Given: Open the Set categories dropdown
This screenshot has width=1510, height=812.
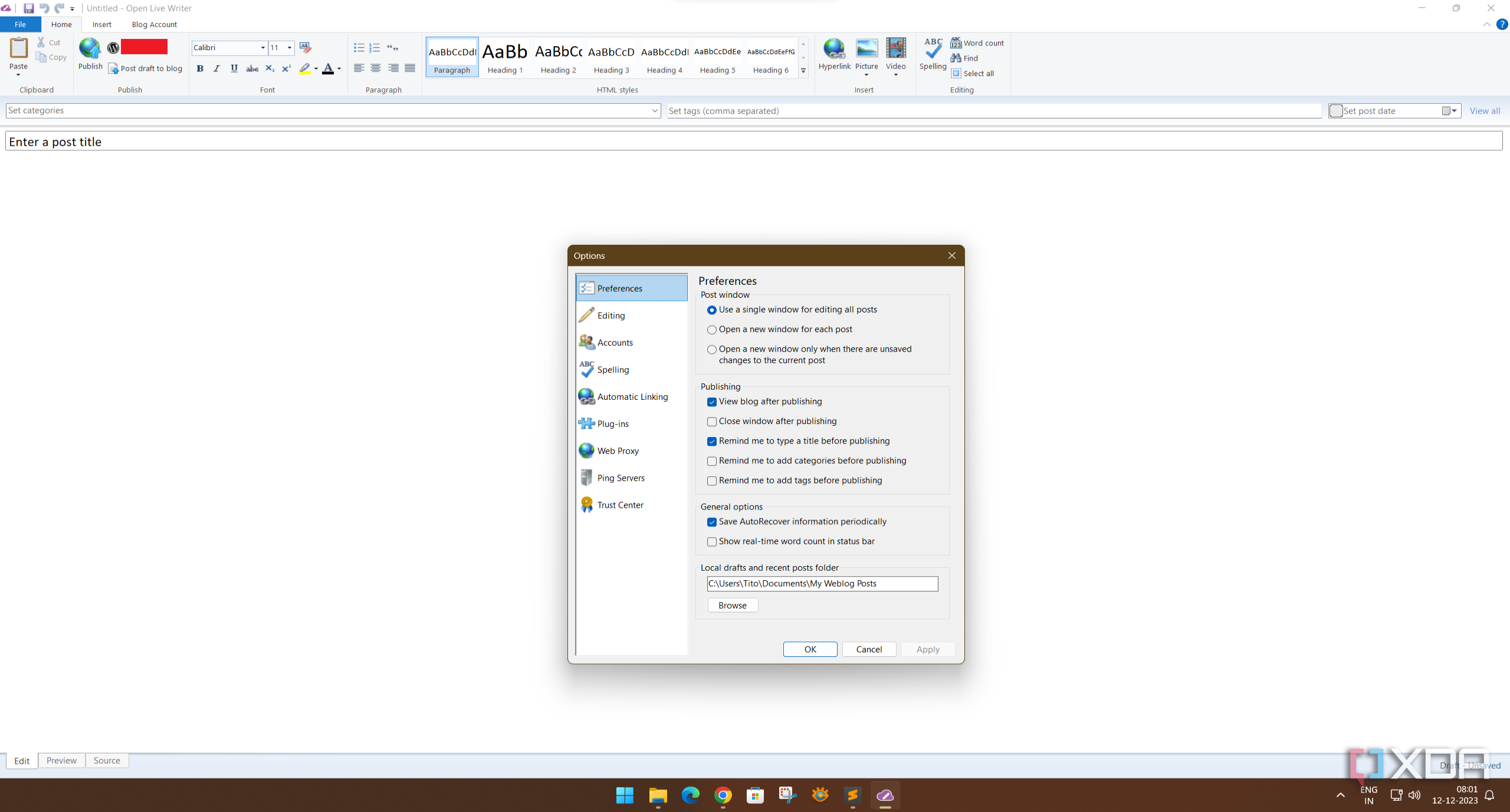Looking at the screenshot, I should [655, 110].
